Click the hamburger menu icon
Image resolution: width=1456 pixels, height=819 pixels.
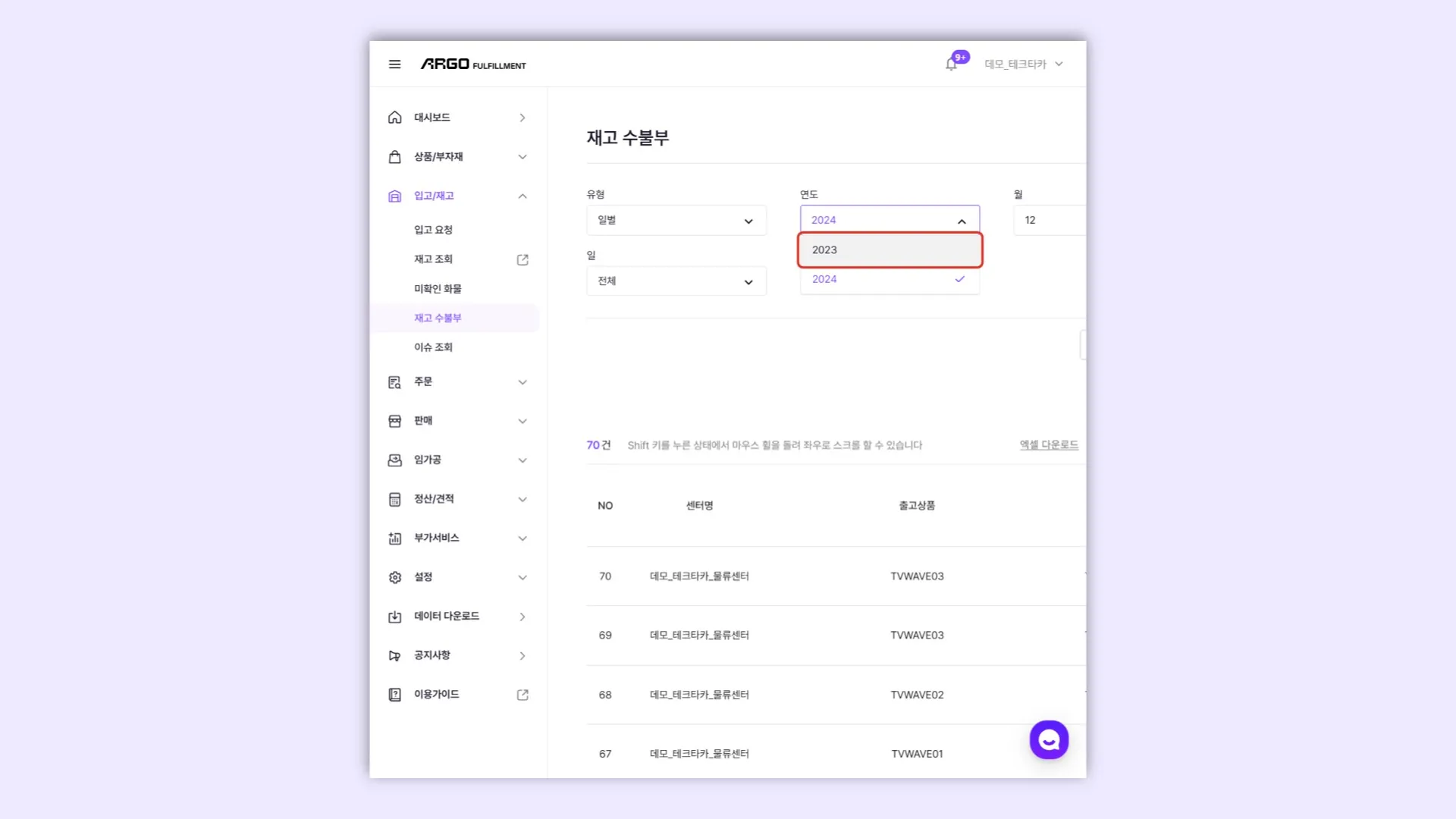[x=394, y=64]
